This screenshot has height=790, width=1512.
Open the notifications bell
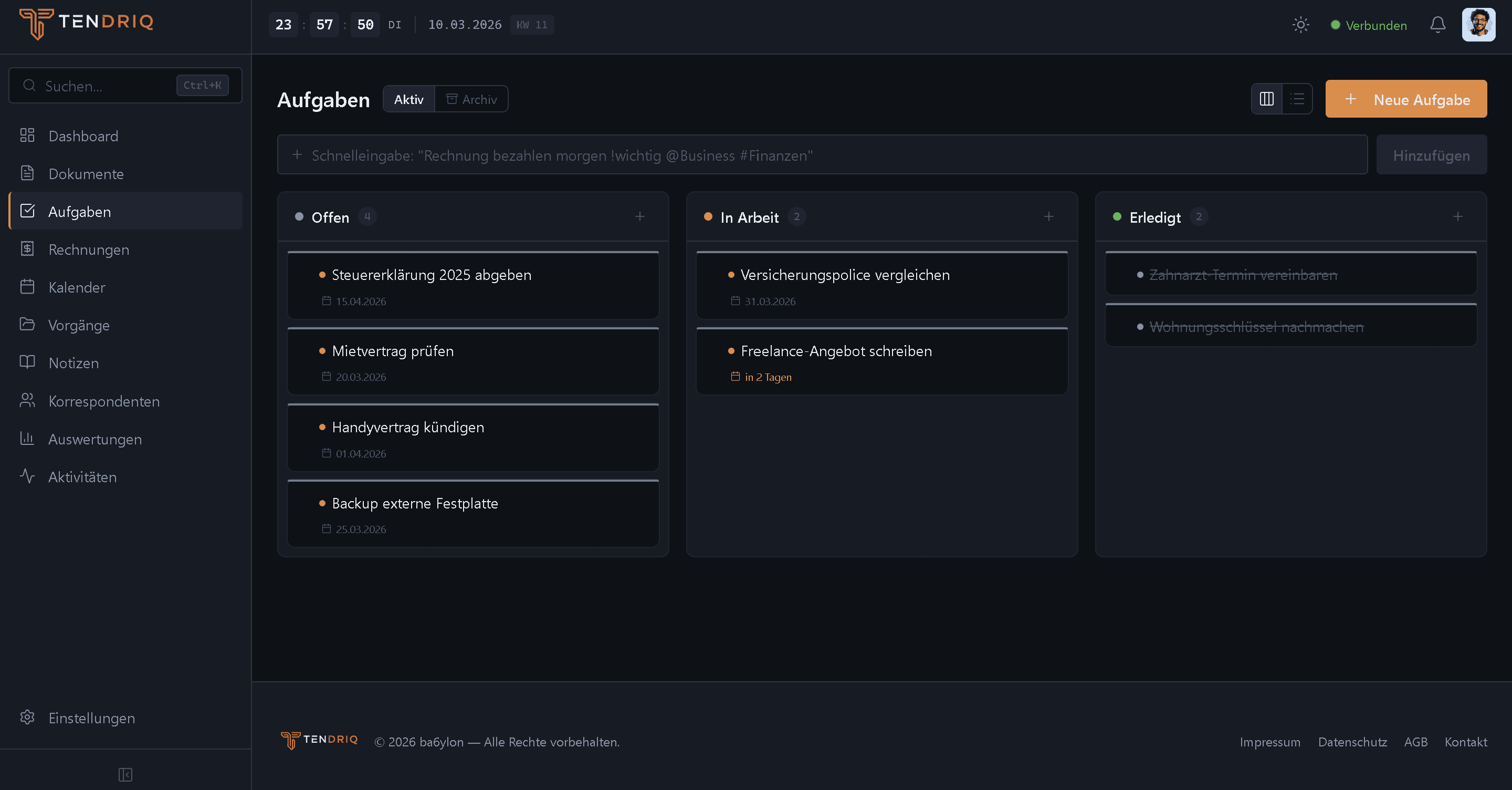[x=1437, y=25]
